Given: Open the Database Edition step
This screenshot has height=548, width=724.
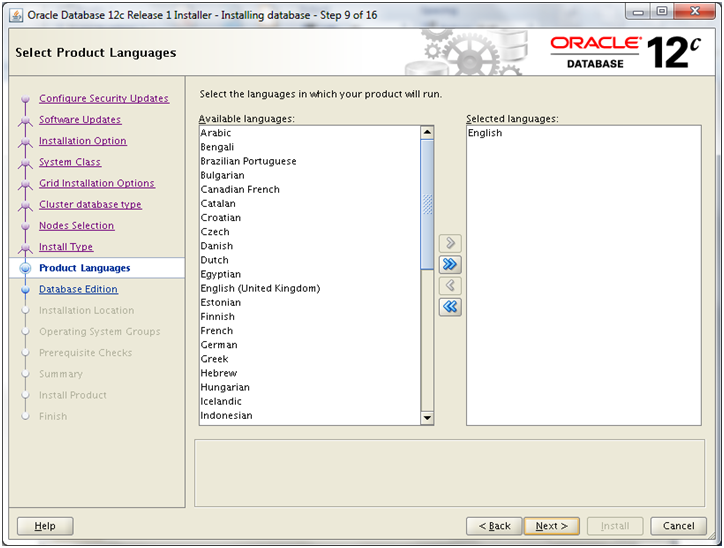Looking at the screenshot, I should pos(78,289).
